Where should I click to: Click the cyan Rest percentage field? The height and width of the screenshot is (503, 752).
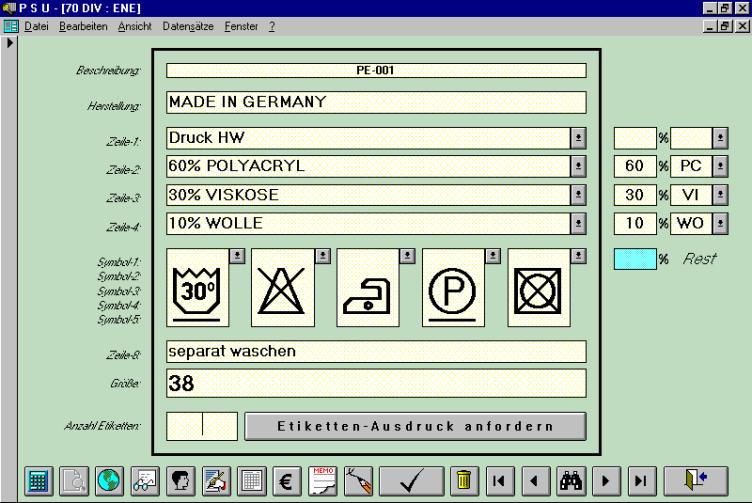[633, 259]
